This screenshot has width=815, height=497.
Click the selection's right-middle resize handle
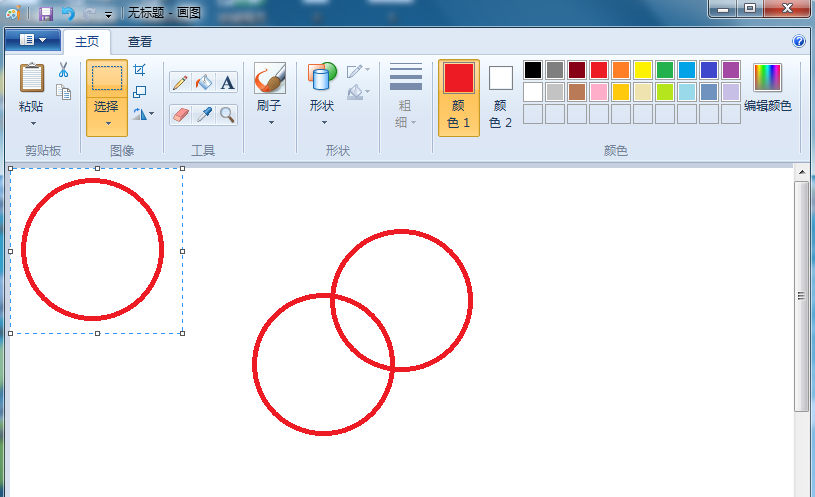click(182, 251)
